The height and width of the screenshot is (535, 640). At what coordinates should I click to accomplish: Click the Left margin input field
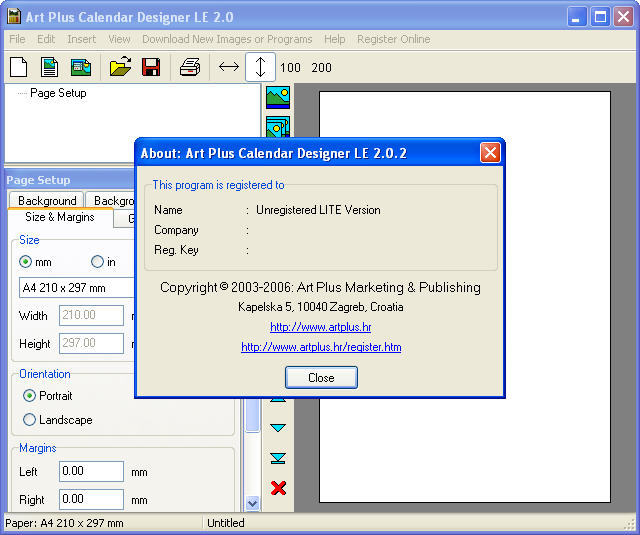[91, 471]
